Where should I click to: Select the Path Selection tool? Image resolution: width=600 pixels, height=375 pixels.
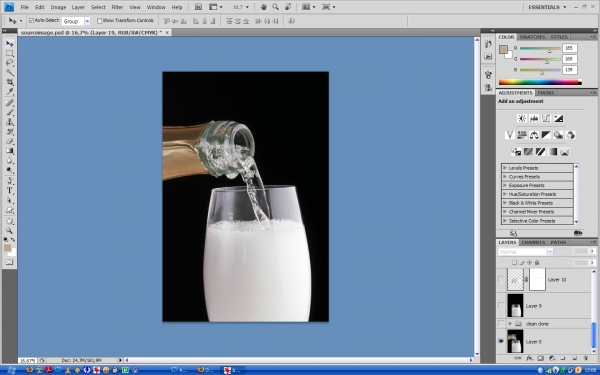coord(9,201)
